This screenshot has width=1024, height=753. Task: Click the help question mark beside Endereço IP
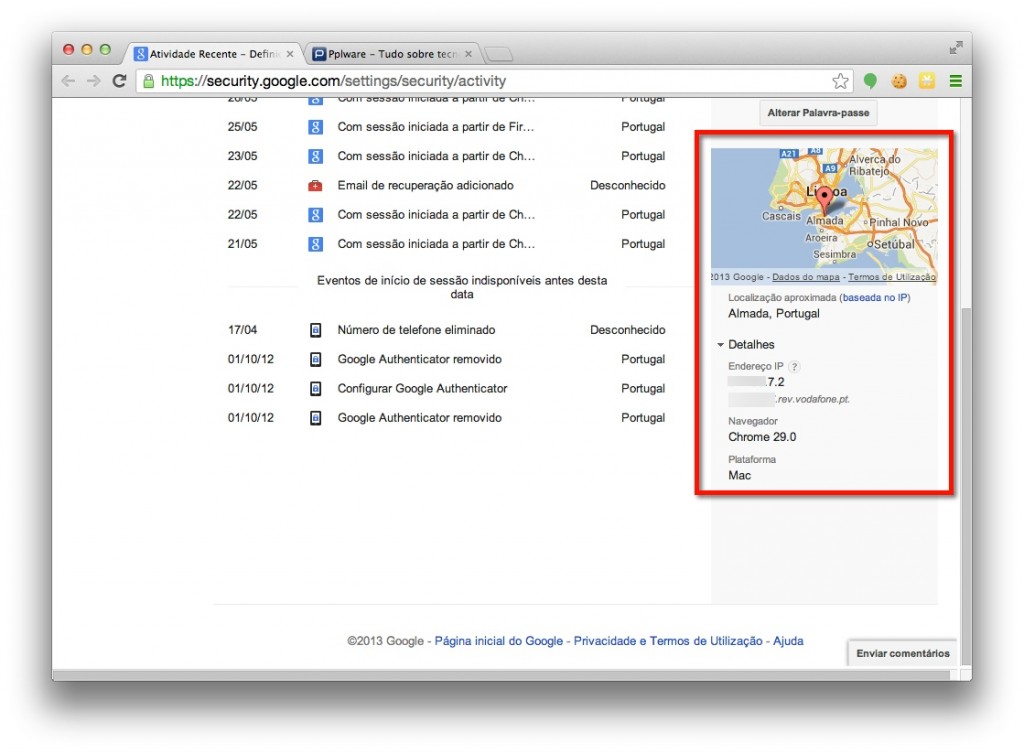[x=794, y=366]
